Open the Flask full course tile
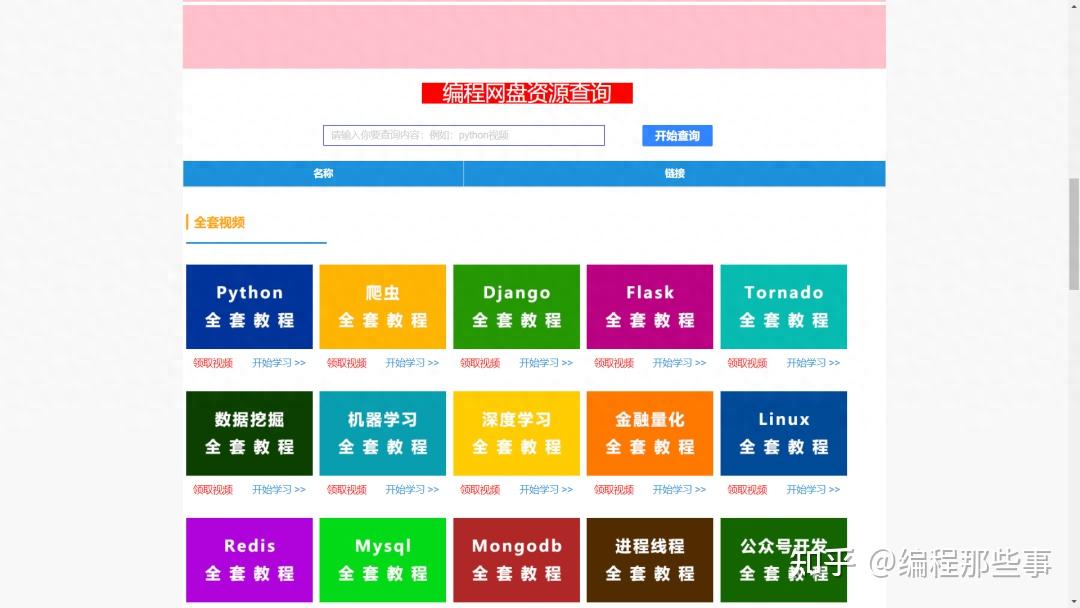Image resolution: width=1080 pixels, height=608 pixels. pyautogui.click(x=650, y=306)
